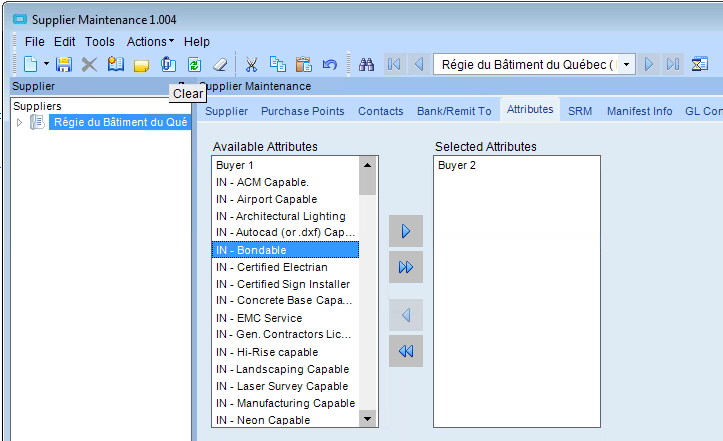This screenshot has width=723, height=441.
Task: Go to last record navigation icon
Action: [673, 64]
